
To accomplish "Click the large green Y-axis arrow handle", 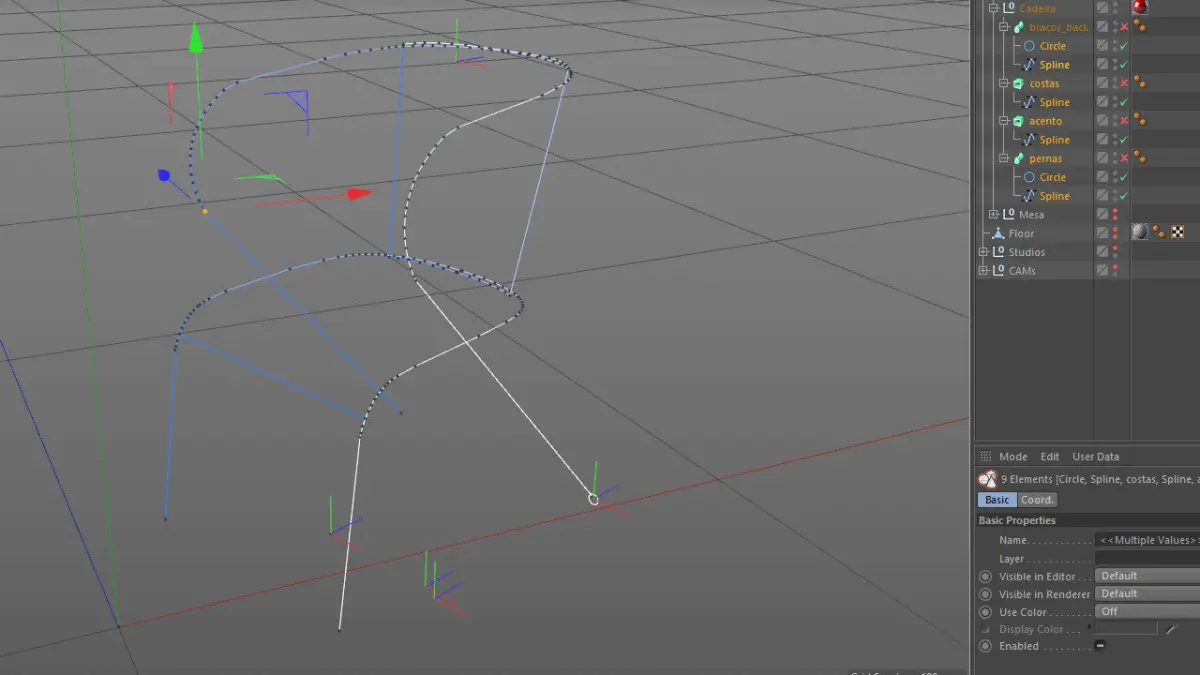I will point(196,38).
